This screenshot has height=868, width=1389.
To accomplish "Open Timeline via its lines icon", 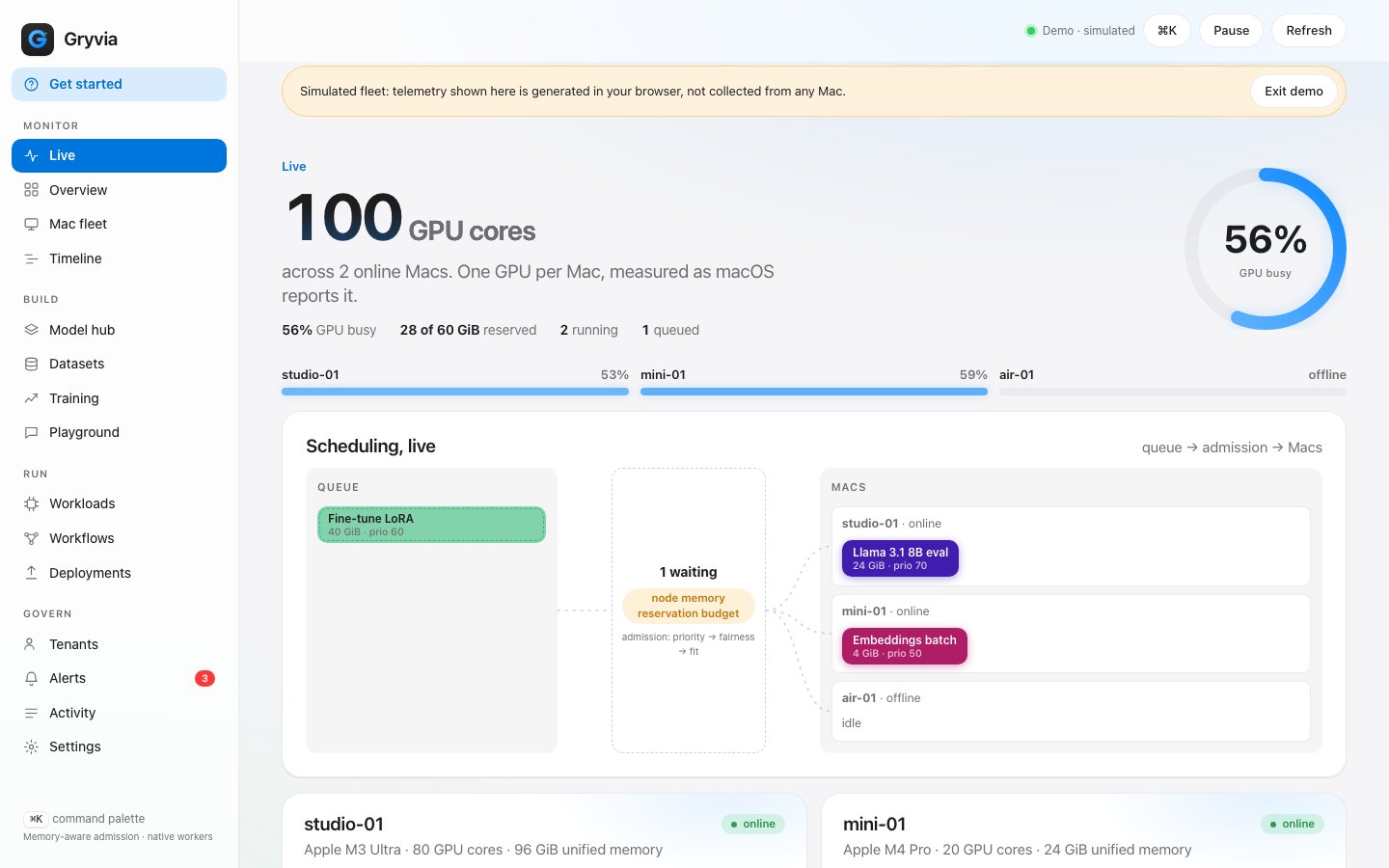I will (32, 258).
